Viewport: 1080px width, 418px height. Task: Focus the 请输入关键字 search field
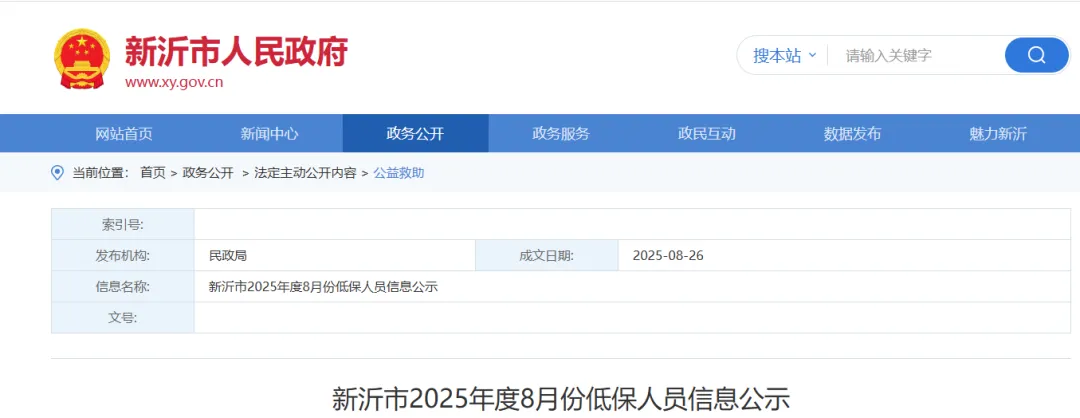pyautogui.click(x=915, y=56)
